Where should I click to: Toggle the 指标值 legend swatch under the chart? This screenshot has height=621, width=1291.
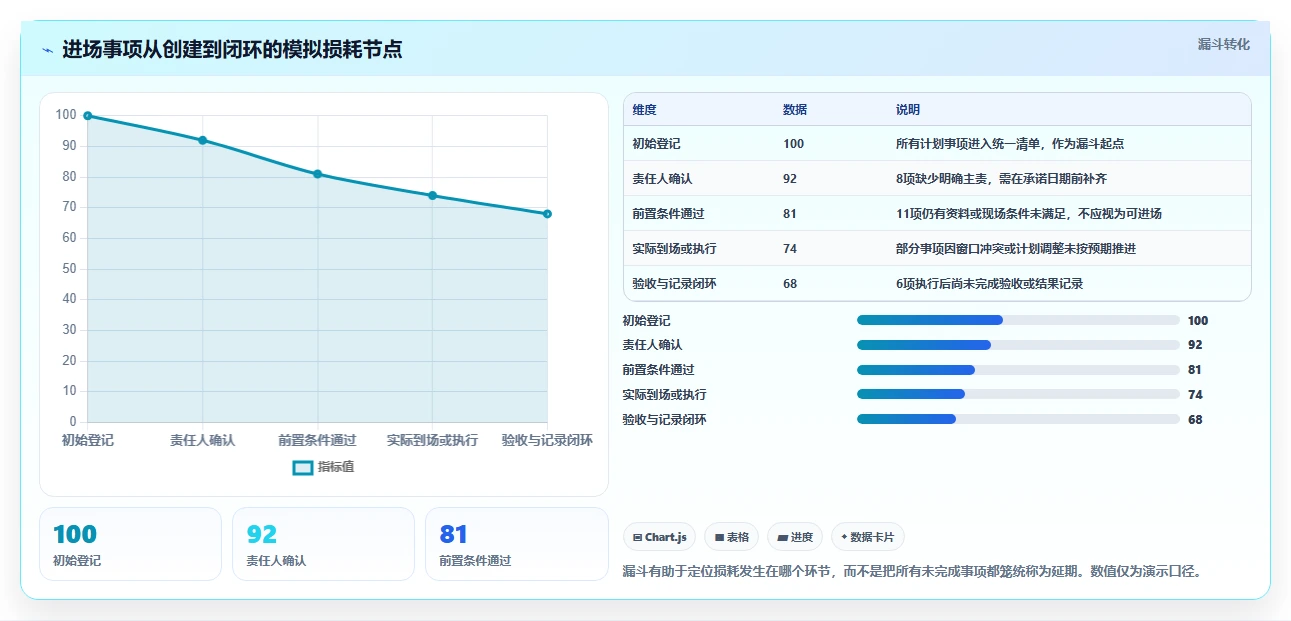pyautogui.click(x=303, y=467)
